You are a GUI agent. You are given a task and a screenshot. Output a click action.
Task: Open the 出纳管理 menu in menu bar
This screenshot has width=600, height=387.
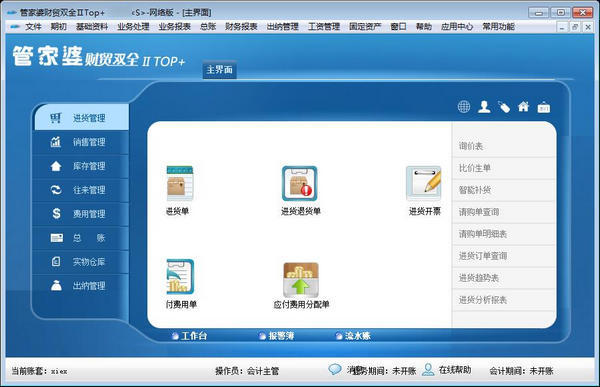pyautogui.click(x=282, y=26)
